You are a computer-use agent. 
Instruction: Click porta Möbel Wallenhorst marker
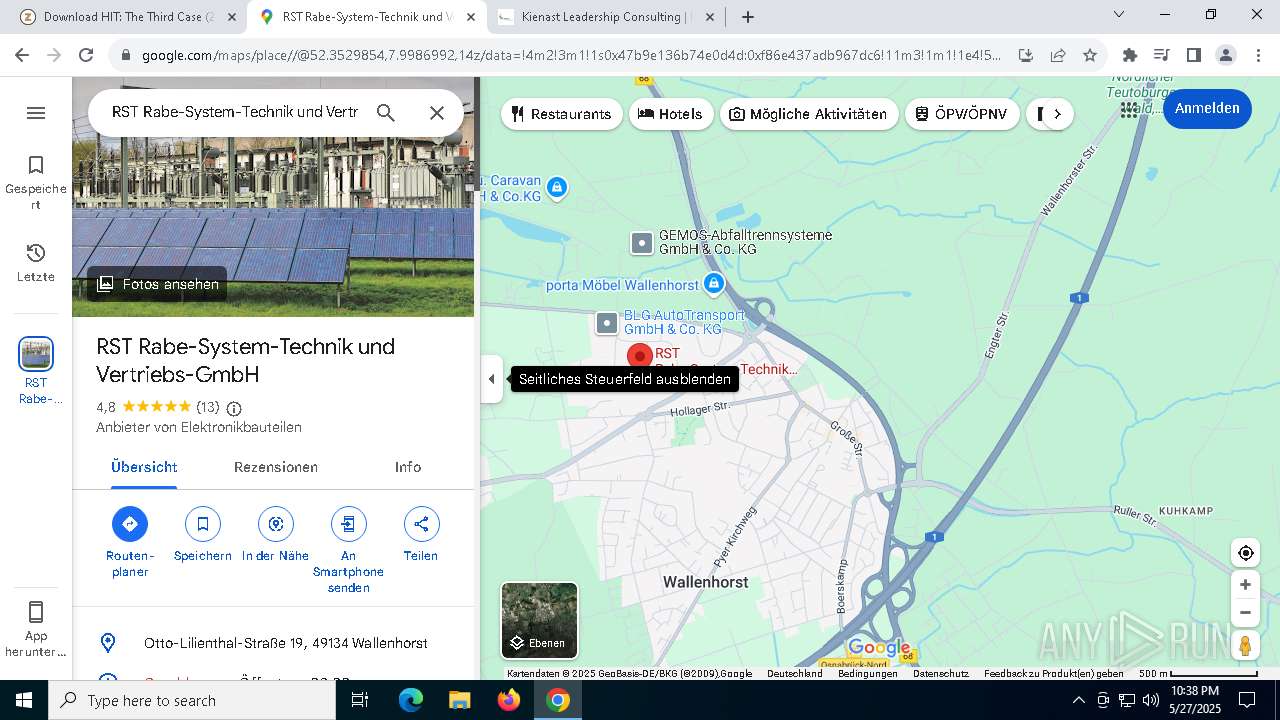pyautogui.click(x=713, y=285)
